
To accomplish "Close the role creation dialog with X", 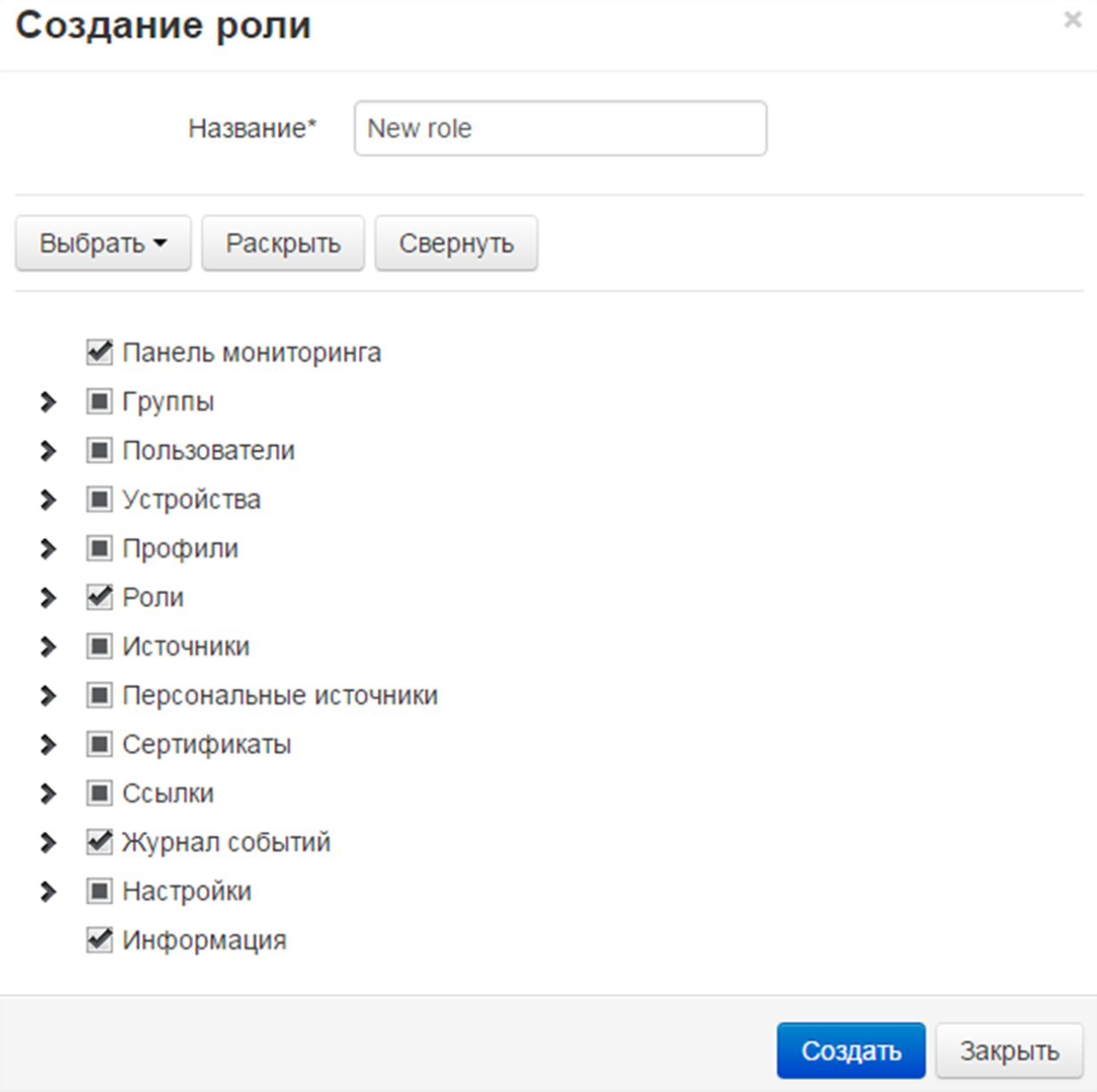I will 1072,20.
